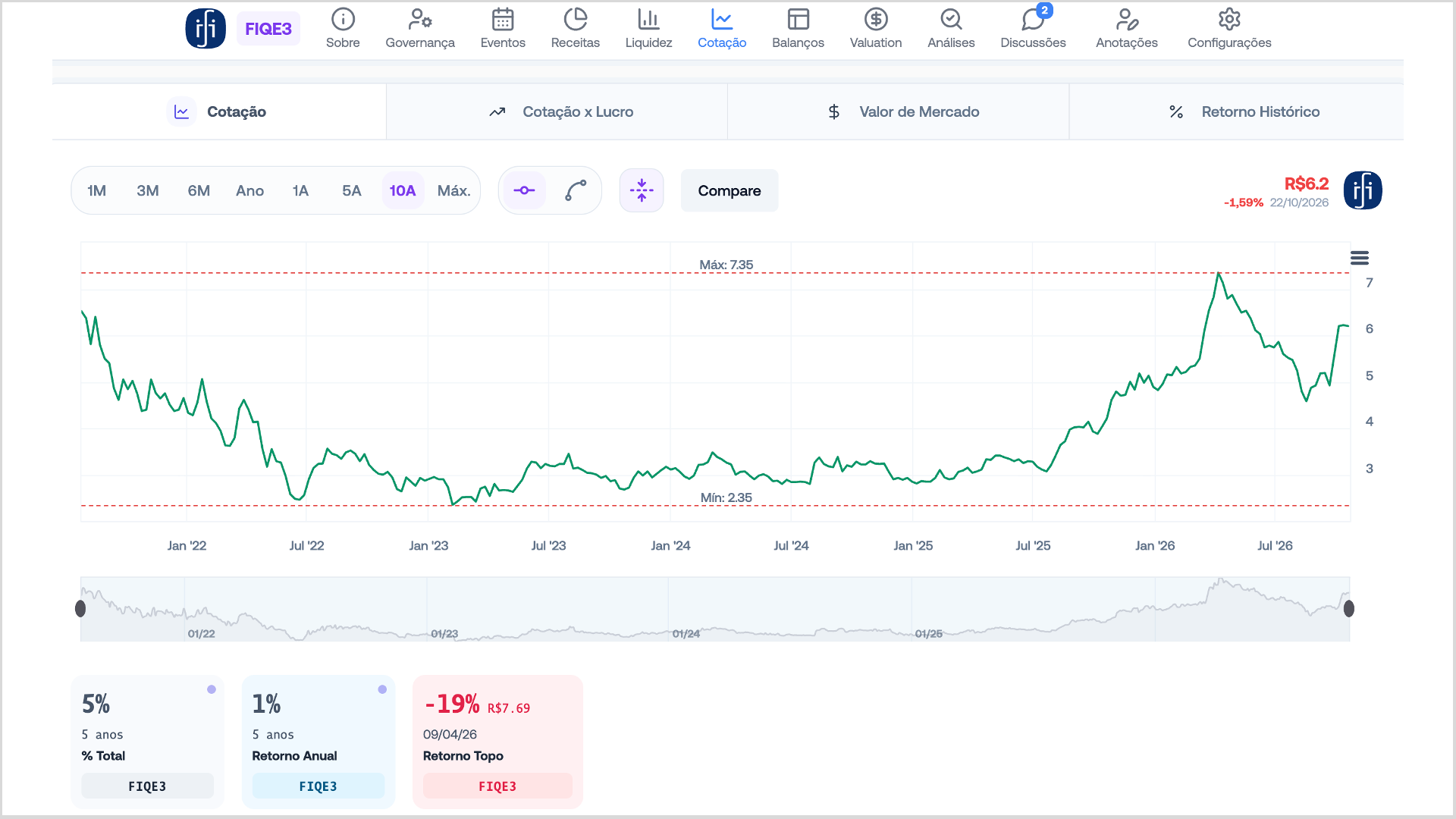The image size is (1456, 819).
Task: Open the Liquidez bar chart section
Action: 648,29
